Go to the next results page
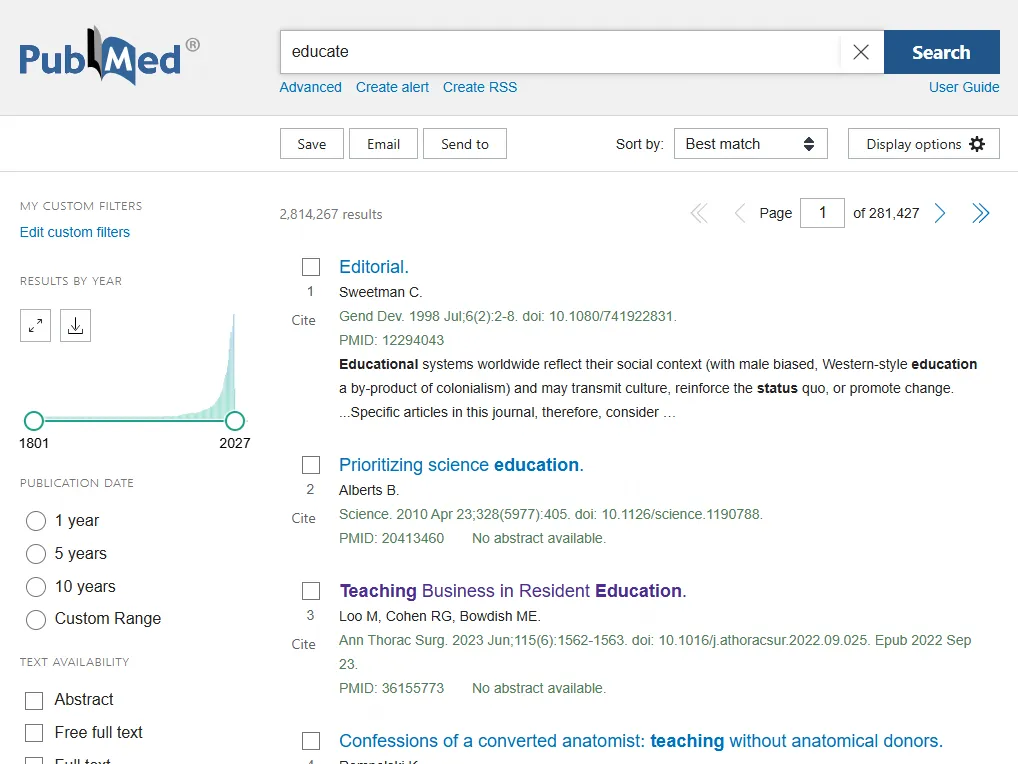 939,213
